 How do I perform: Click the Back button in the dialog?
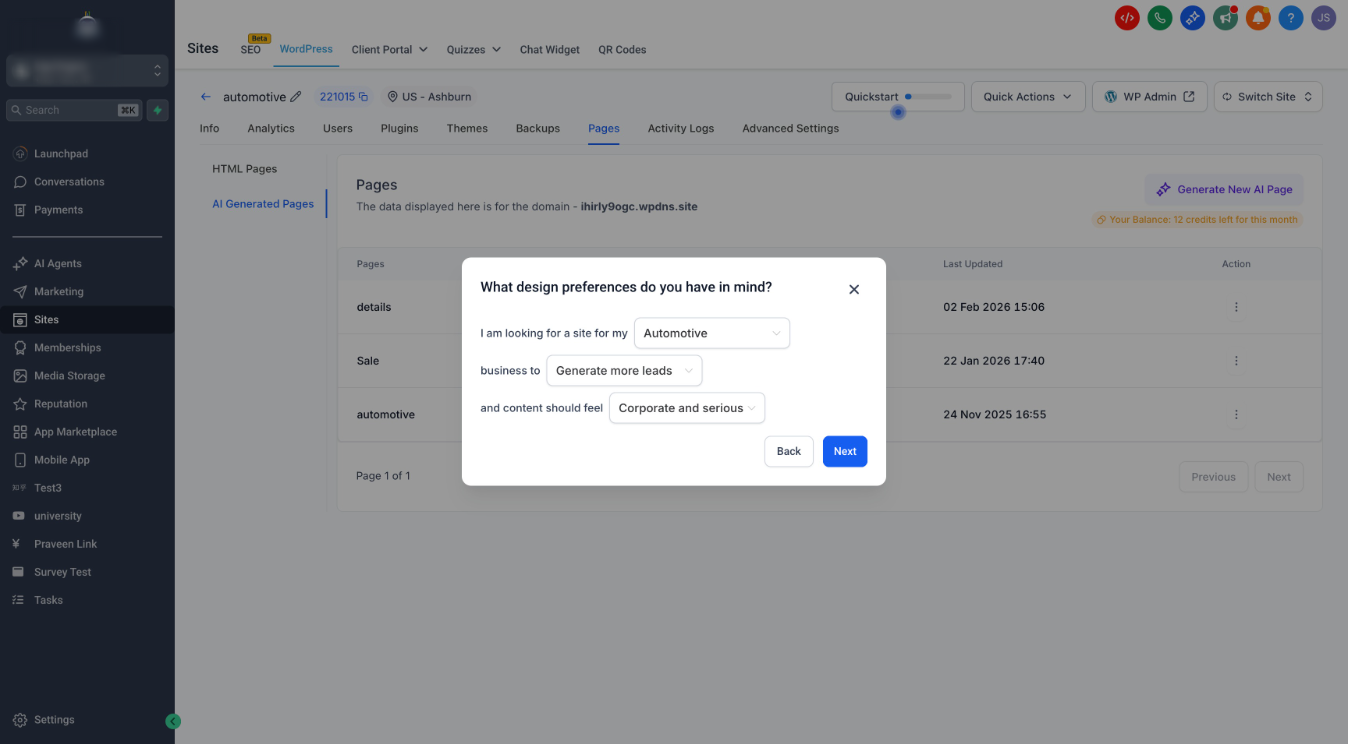[789, 451]
